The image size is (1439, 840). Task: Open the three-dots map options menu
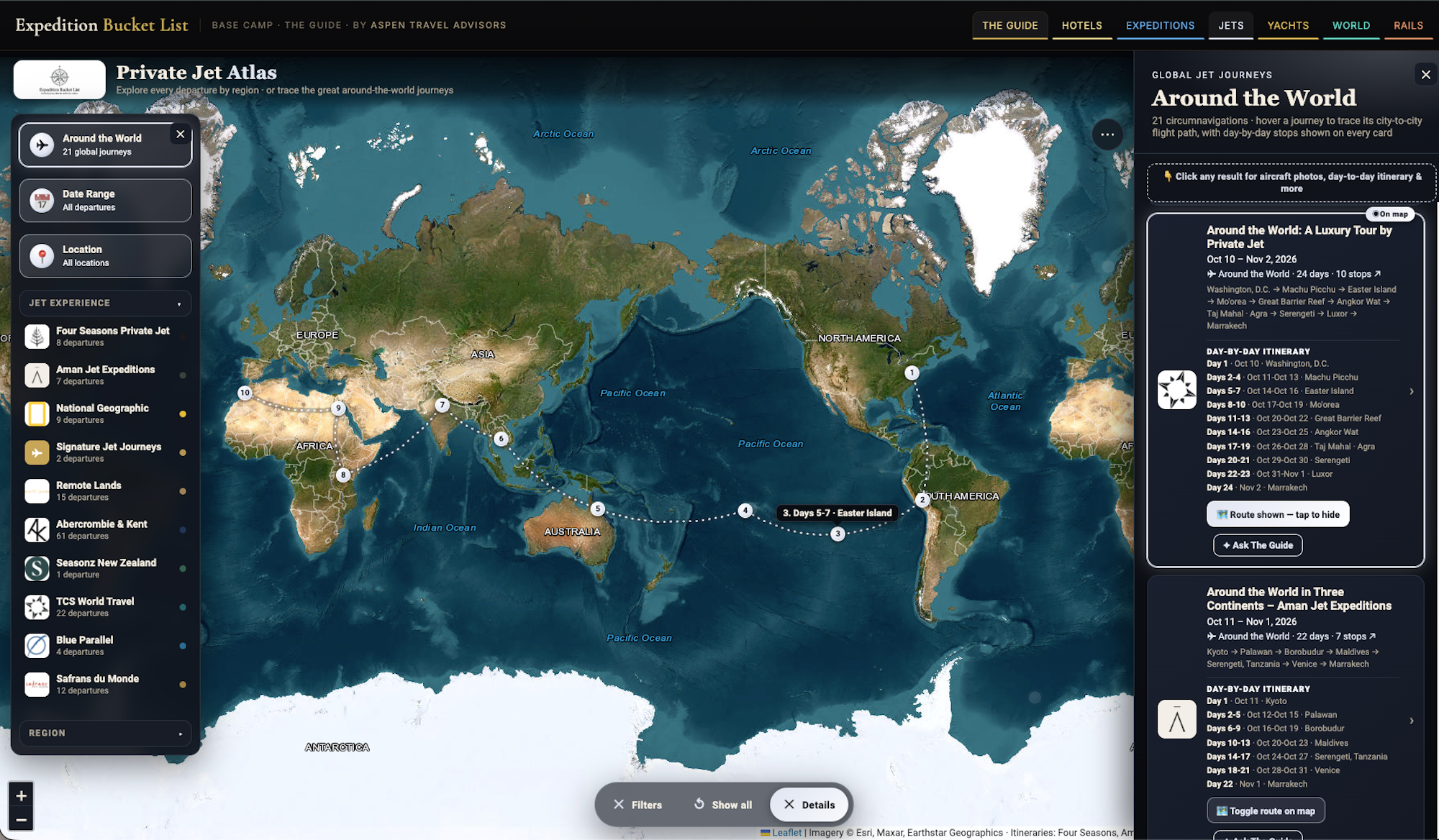[x=1107, y=134]
